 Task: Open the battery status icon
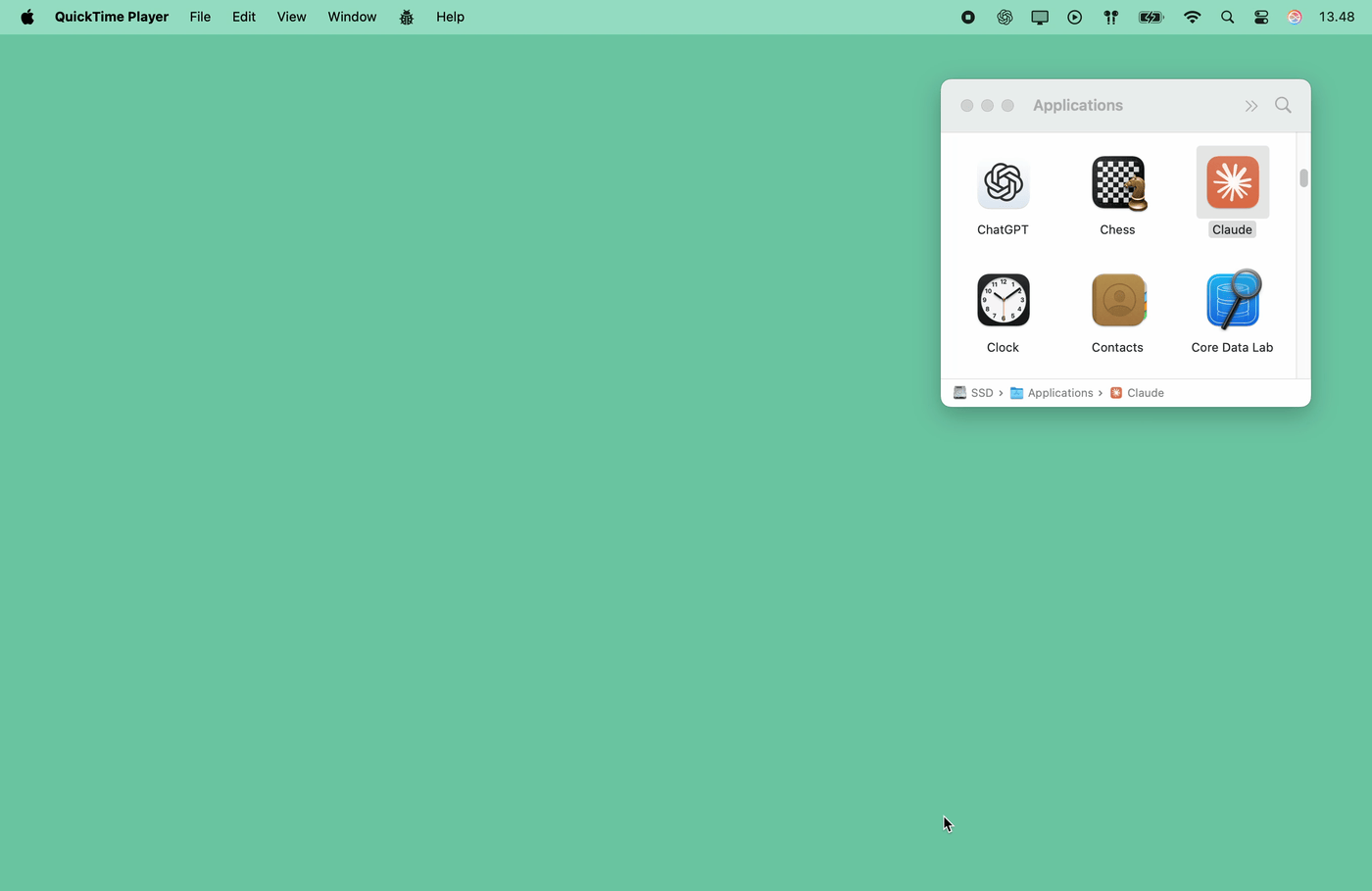(1151, 17)
